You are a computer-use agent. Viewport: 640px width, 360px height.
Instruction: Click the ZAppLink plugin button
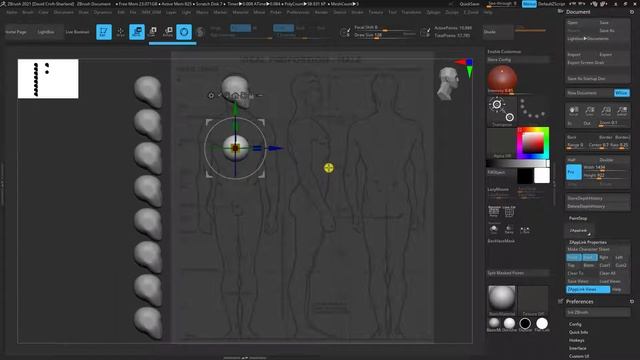click(x=579, y=231)
